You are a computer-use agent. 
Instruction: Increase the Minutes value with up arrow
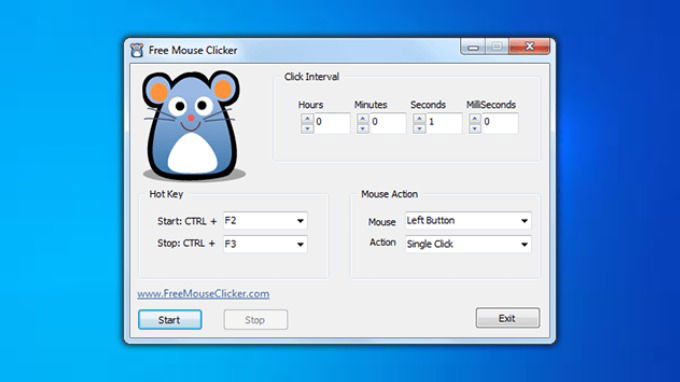tap(363, 118)
